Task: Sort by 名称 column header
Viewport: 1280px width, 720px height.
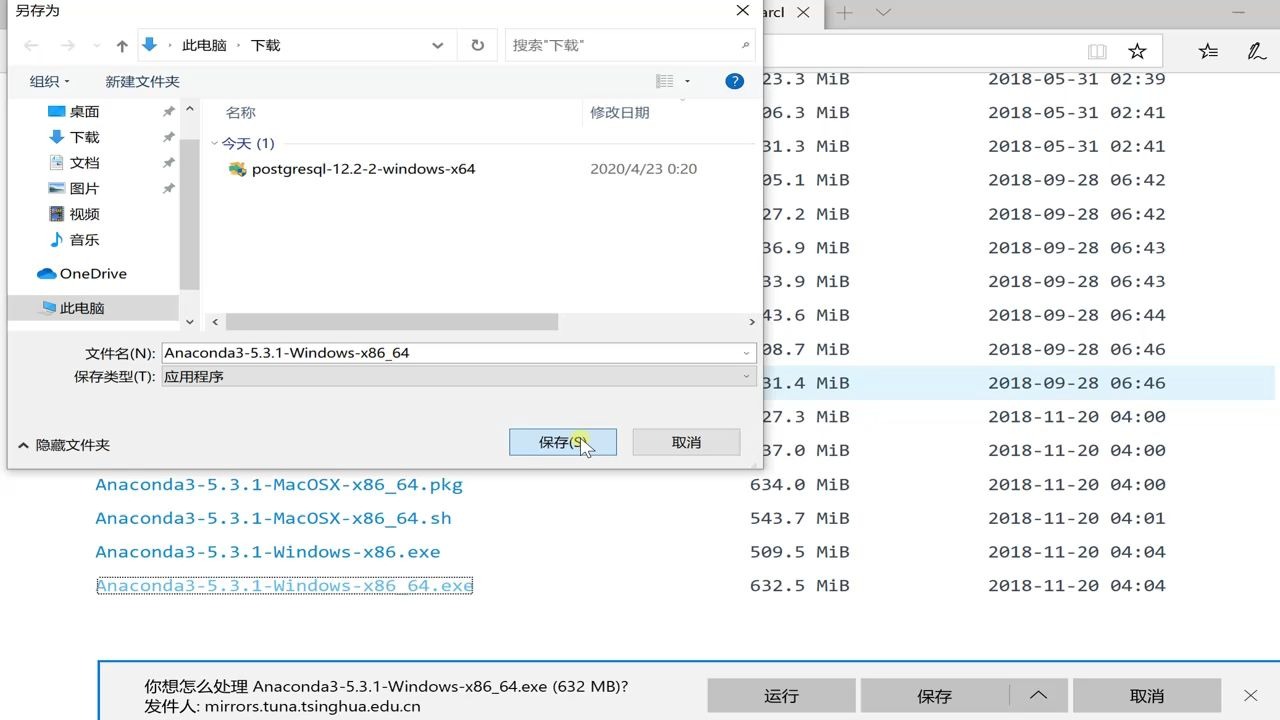Action: coord(240,113)
